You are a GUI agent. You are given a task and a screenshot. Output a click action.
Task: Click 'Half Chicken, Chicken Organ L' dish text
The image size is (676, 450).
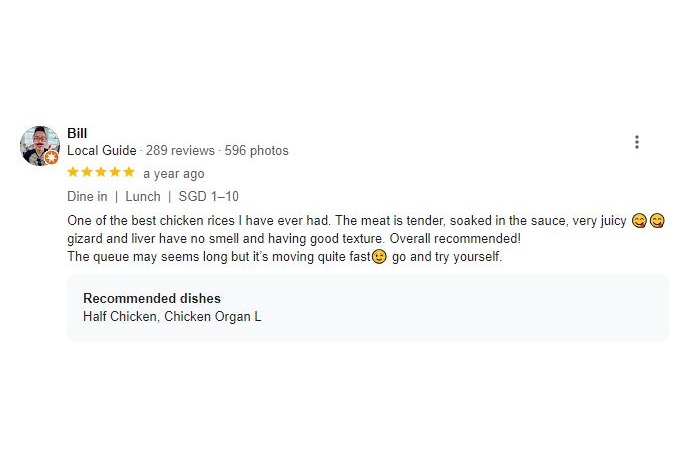(x=172, y=317)
